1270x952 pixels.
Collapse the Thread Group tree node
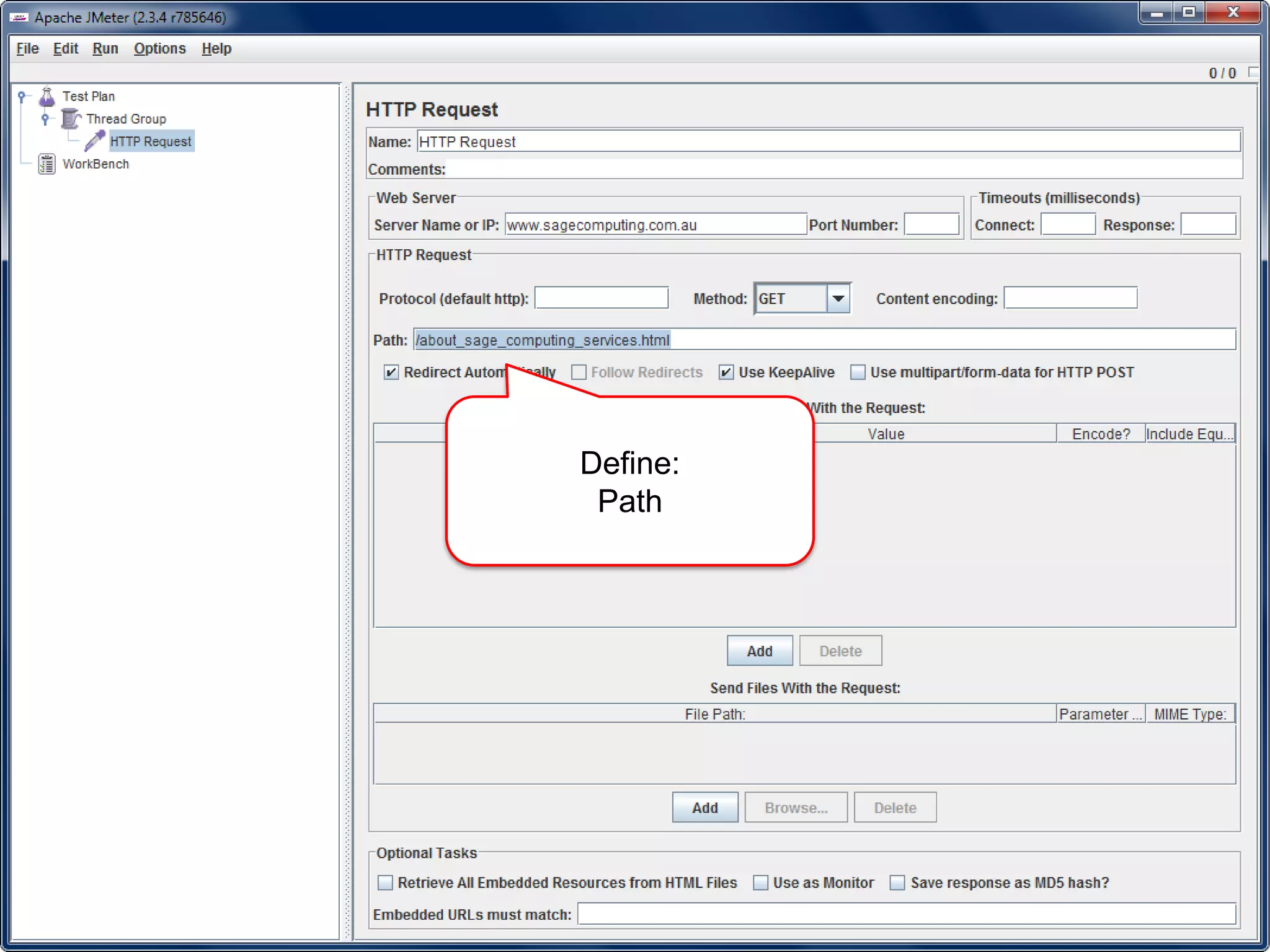45,118
